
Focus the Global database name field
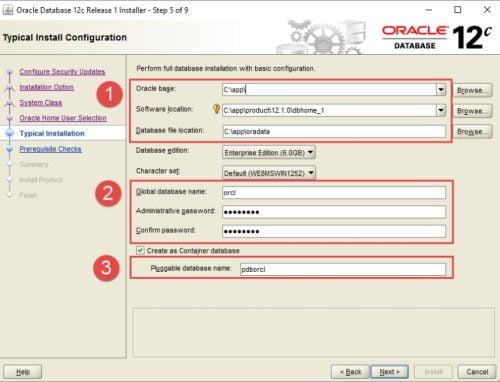[x=334, y=192]
